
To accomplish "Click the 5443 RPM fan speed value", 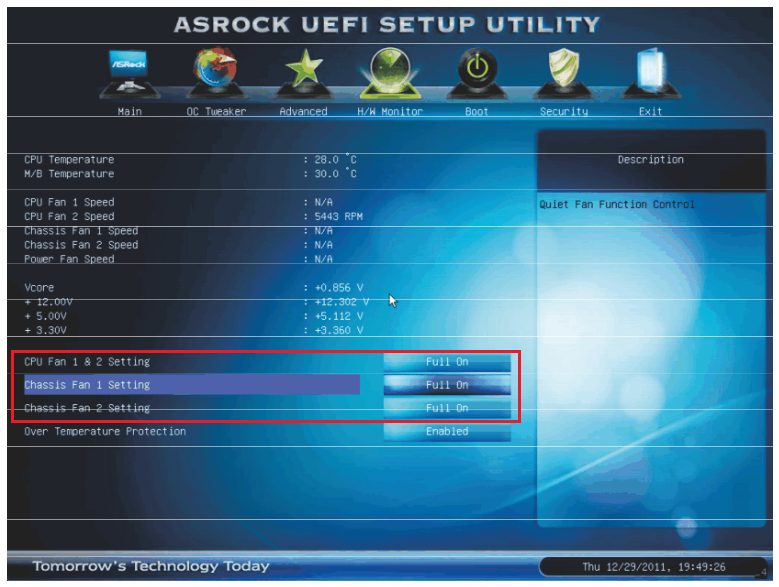I will [x=338, y=217].
